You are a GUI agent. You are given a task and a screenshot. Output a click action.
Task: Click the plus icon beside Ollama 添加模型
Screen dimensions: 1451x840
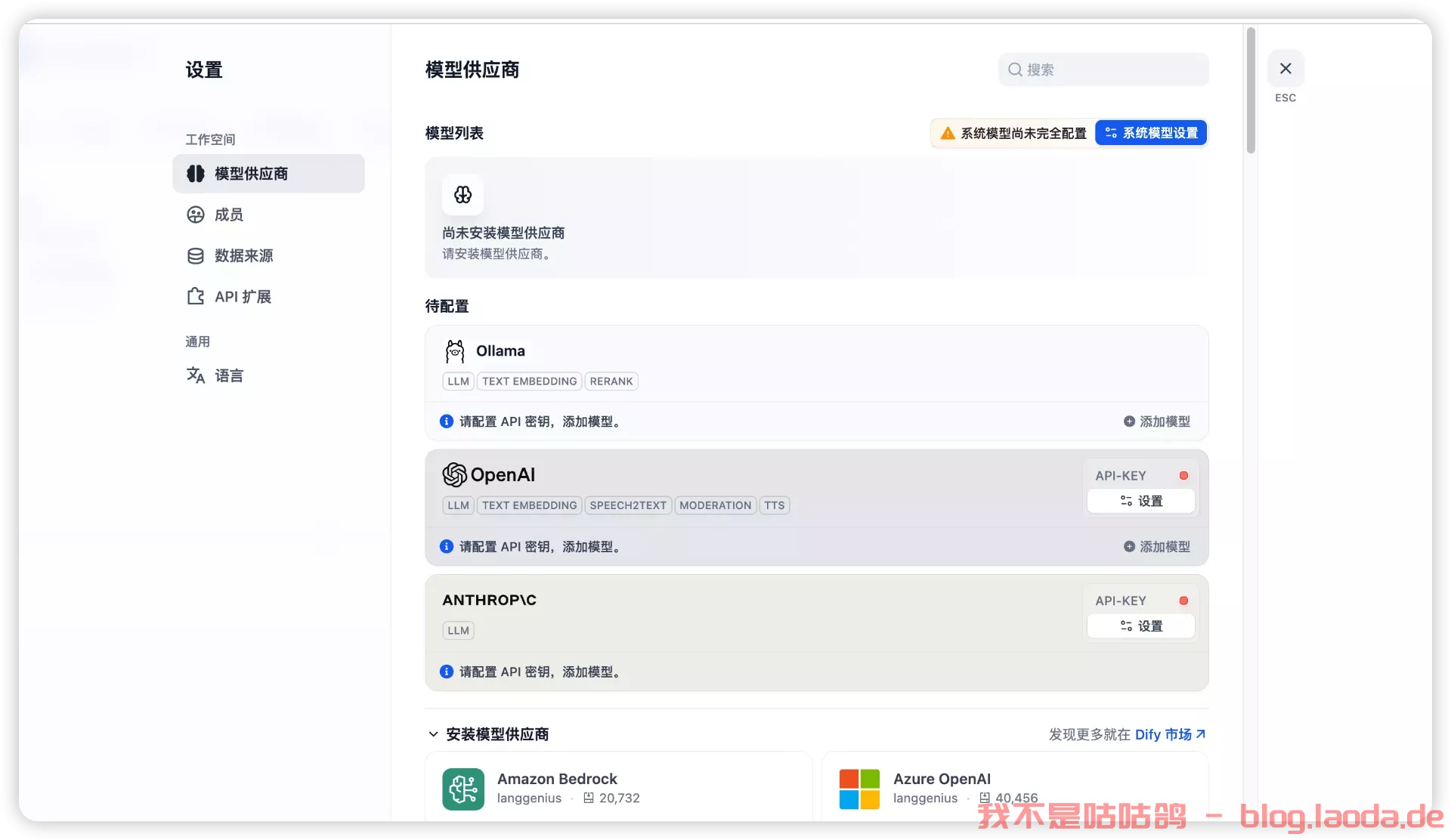(x=1129, y=422)
